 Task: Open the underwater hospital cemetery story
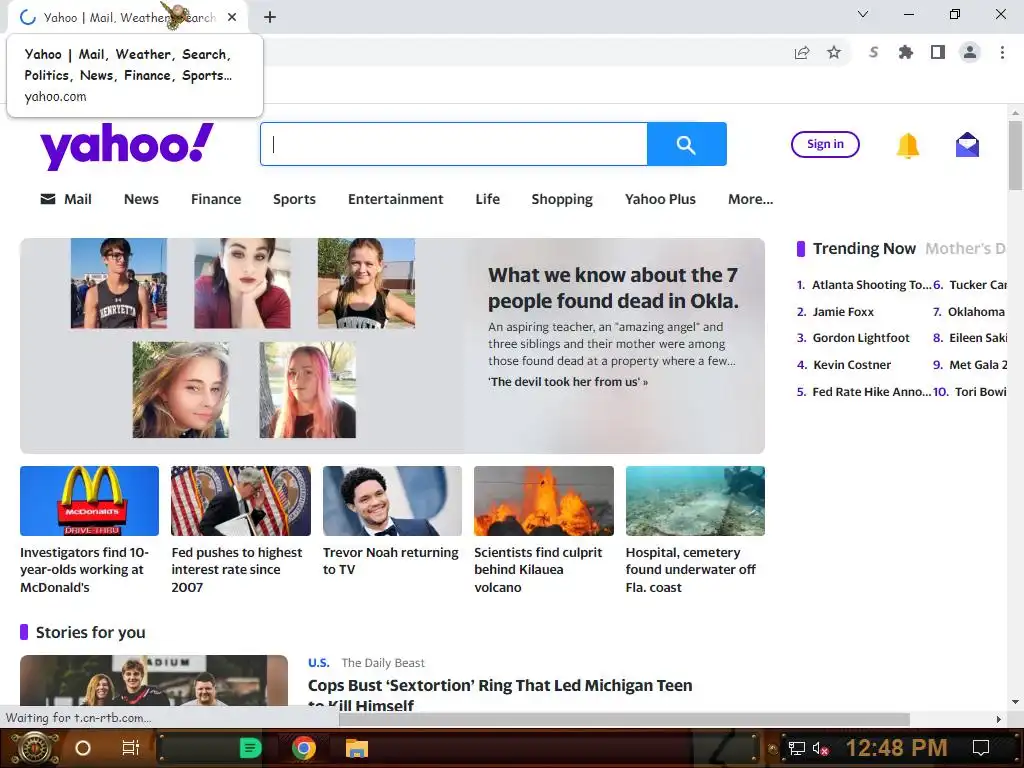pyautogui.click(x=691, y=569)
